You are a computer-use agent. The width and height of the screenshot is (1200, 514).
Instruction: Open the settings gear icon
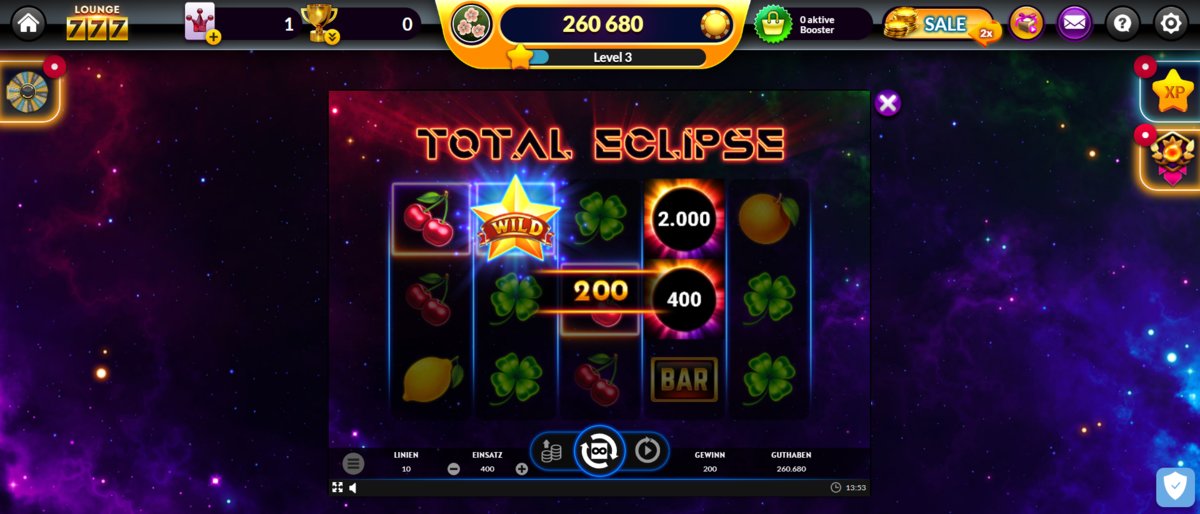[x=1170, y=22]
